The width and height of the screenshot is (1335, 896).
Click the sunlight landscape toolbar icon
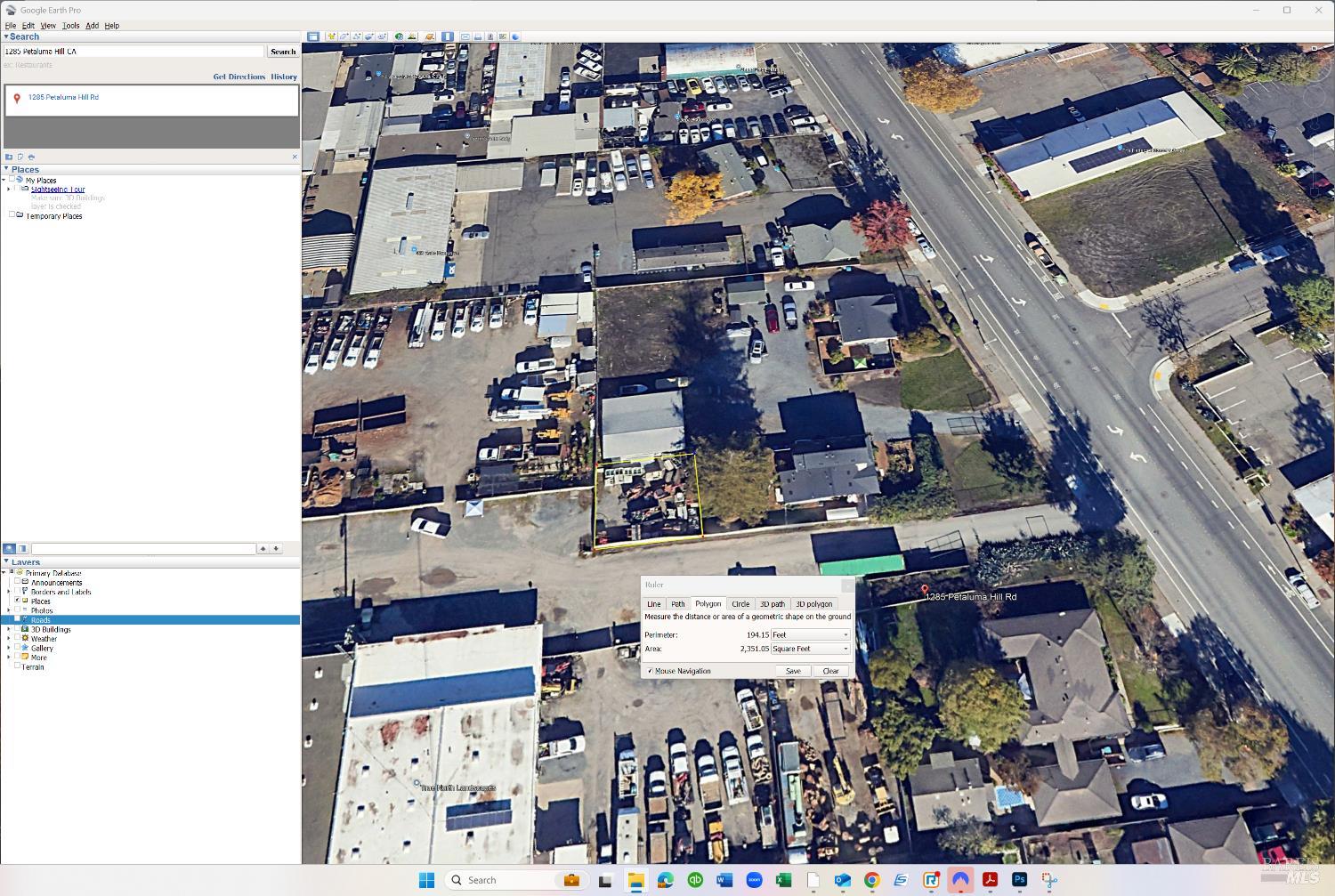(x=411, y=36)
